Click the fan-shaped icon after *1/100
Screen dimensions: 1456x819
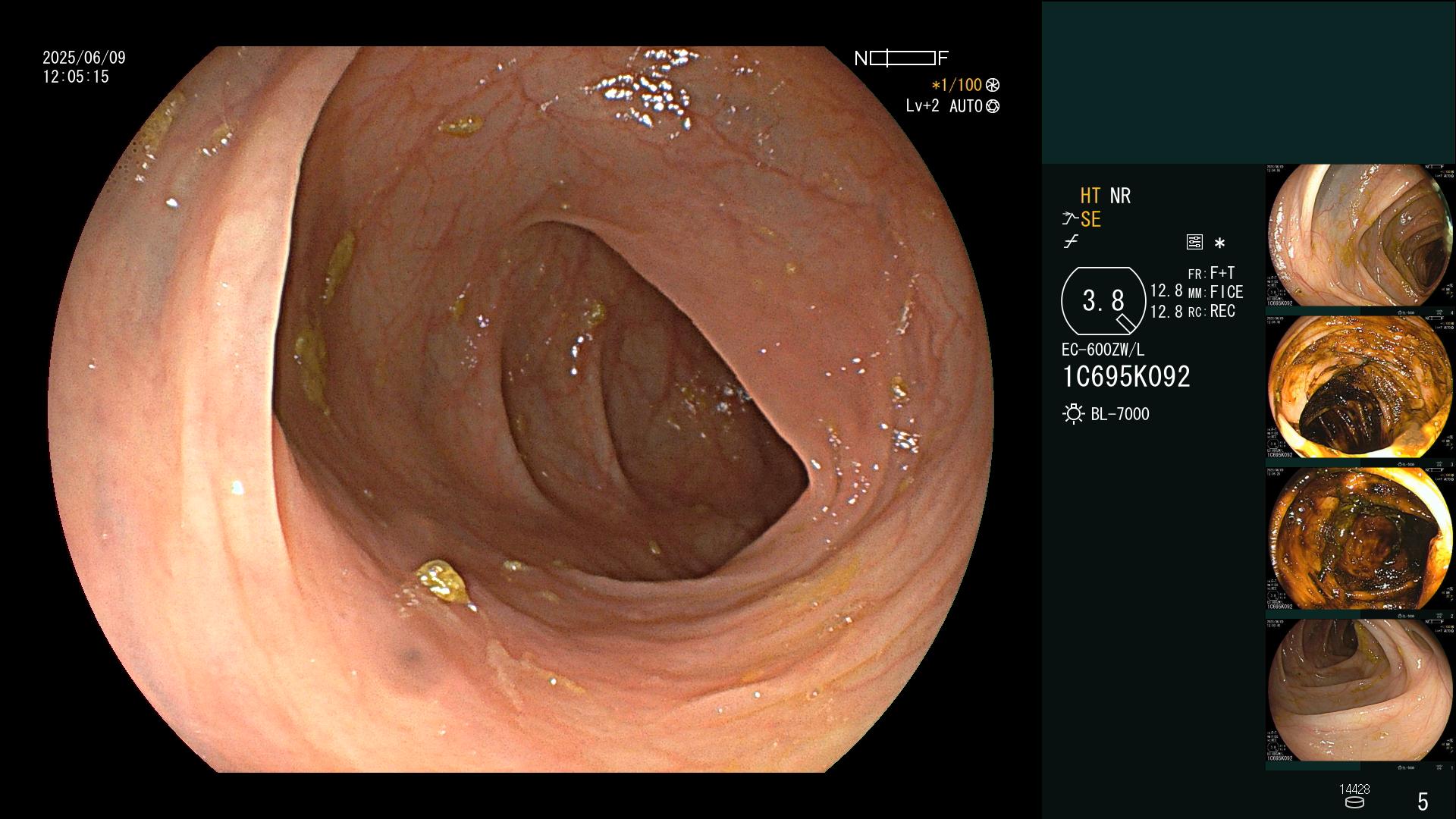[993, 86]
